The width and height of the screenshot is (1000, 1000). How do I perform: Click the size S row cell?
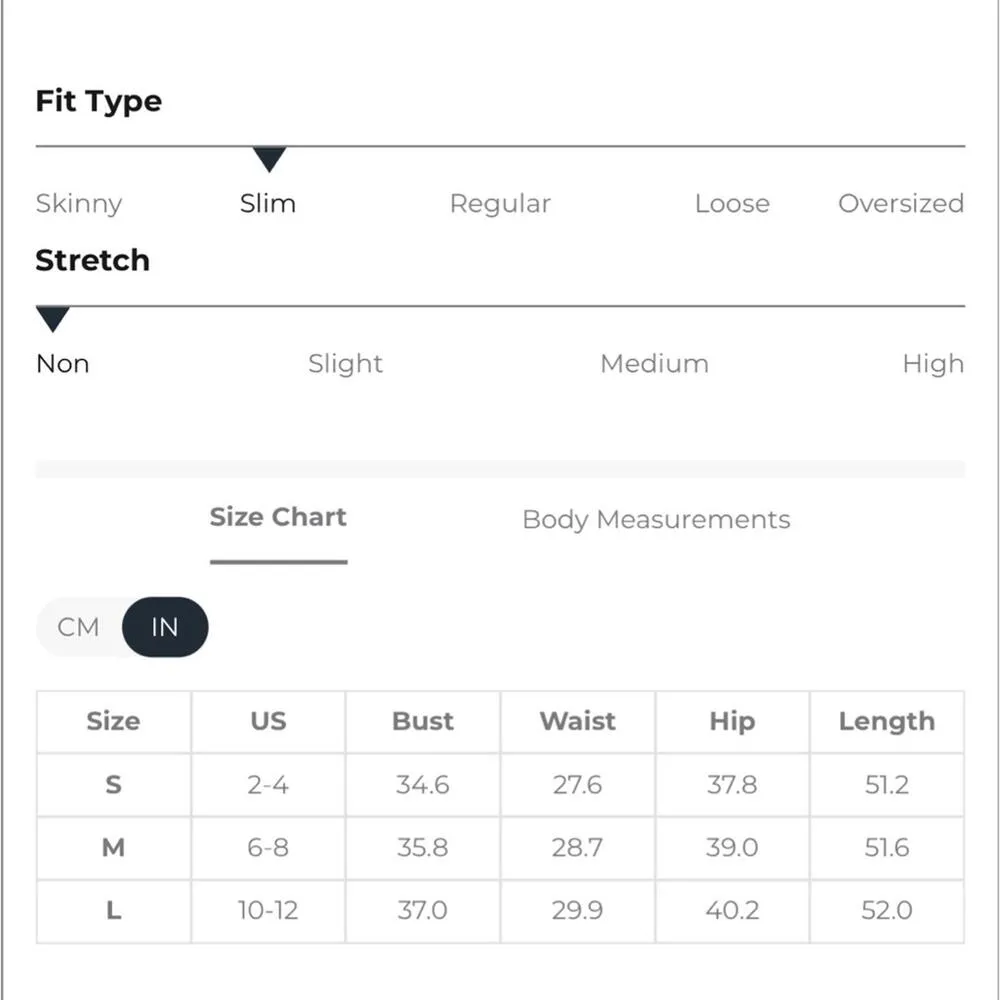[x=114, y=785]
